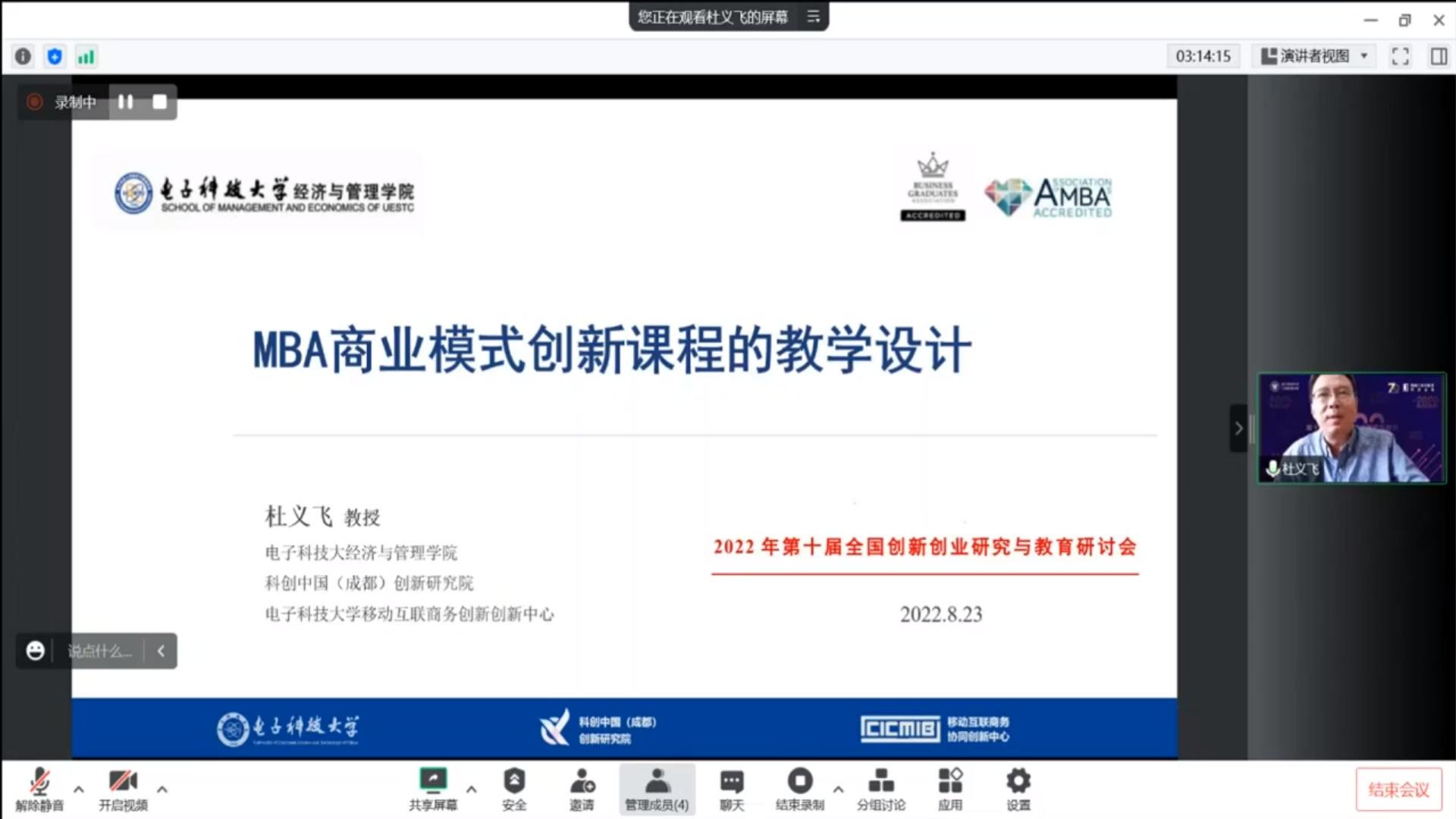The height and width of the screenshot is (819, 1456).
Task: Click the blue encryption shield icon
Action: [x=55, y=56]
